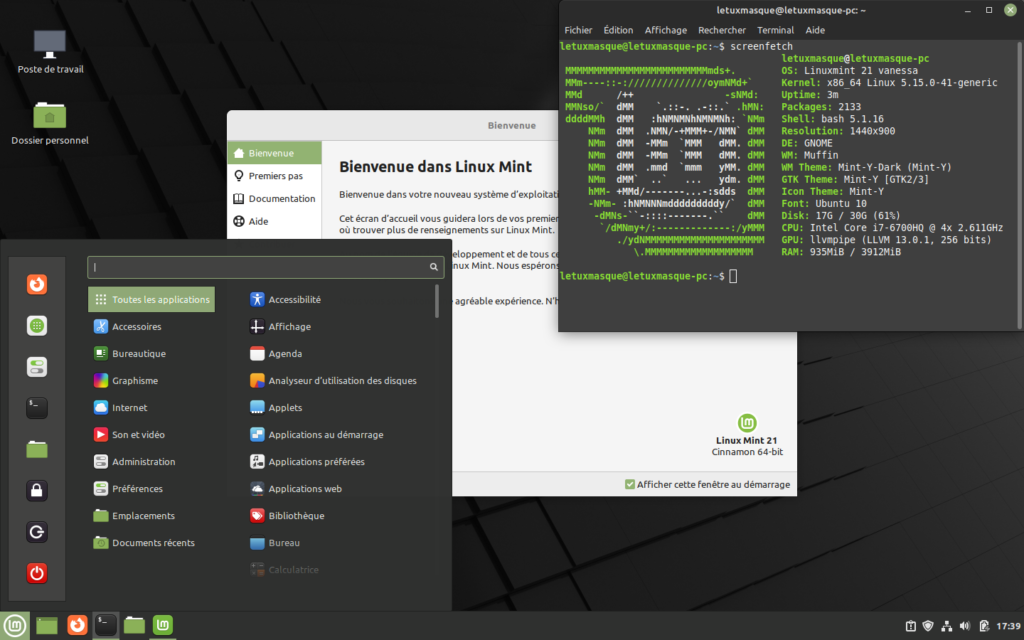
Task: Open the notifications tray icon
Action: pos(910,626)
